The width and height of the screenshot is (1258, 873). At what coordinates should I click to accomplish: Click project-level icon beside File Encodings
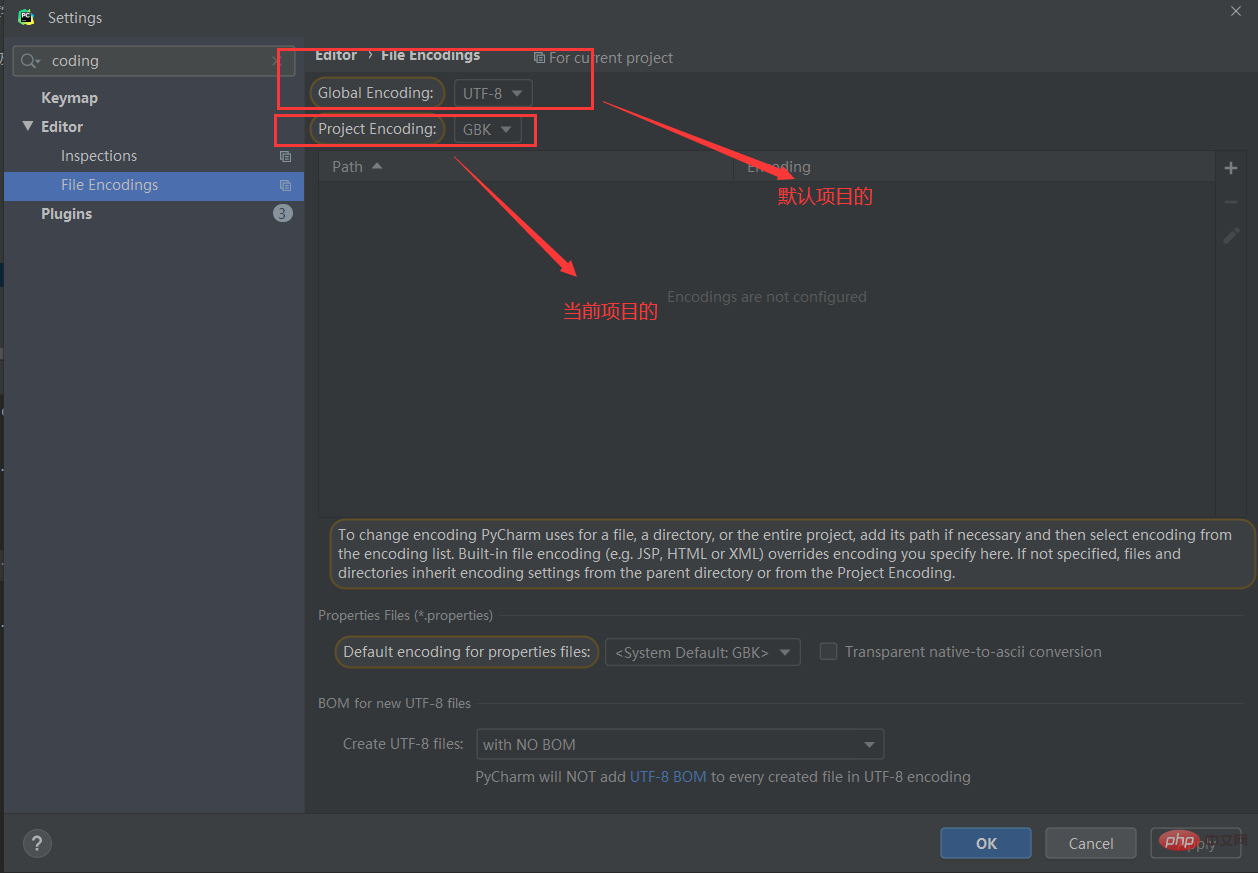tap(285, 185)
